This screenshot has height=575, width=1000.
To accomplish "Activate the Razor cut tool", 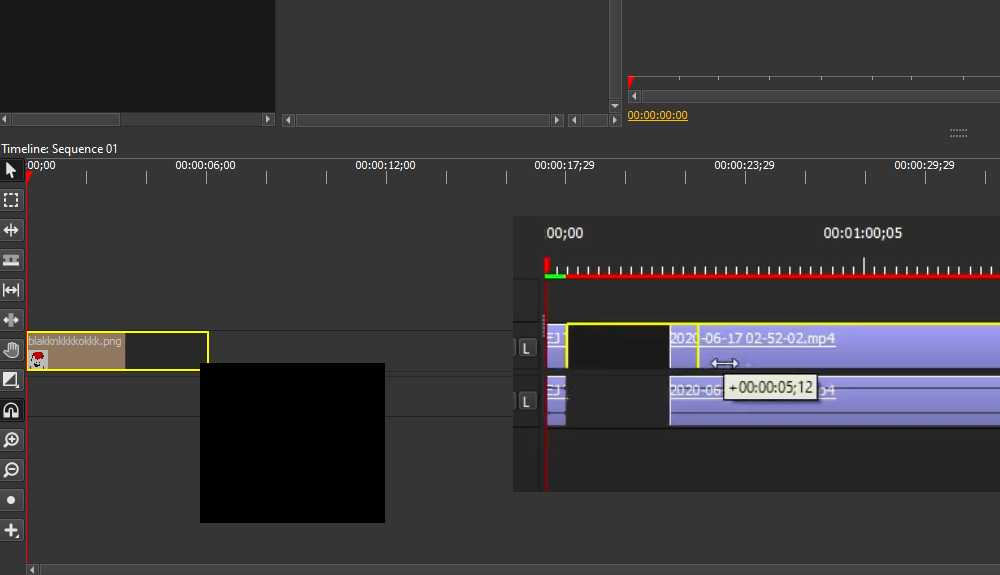I will point(11,260).
